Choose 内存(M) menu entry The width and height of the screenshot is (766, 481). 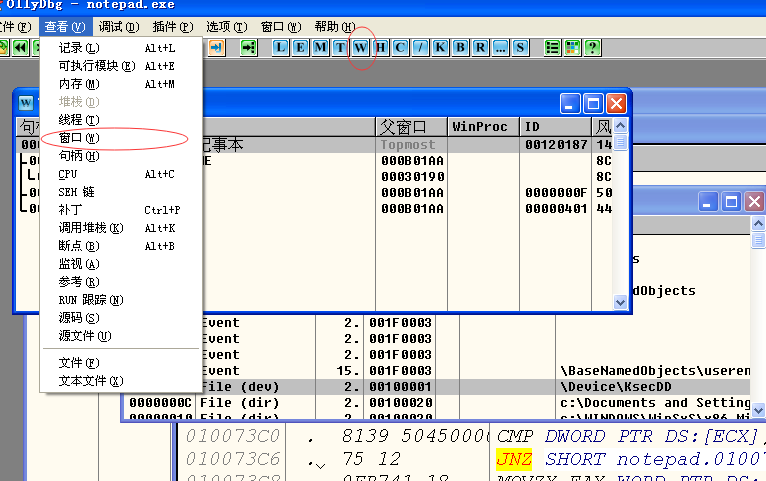[x=121, y=84]
